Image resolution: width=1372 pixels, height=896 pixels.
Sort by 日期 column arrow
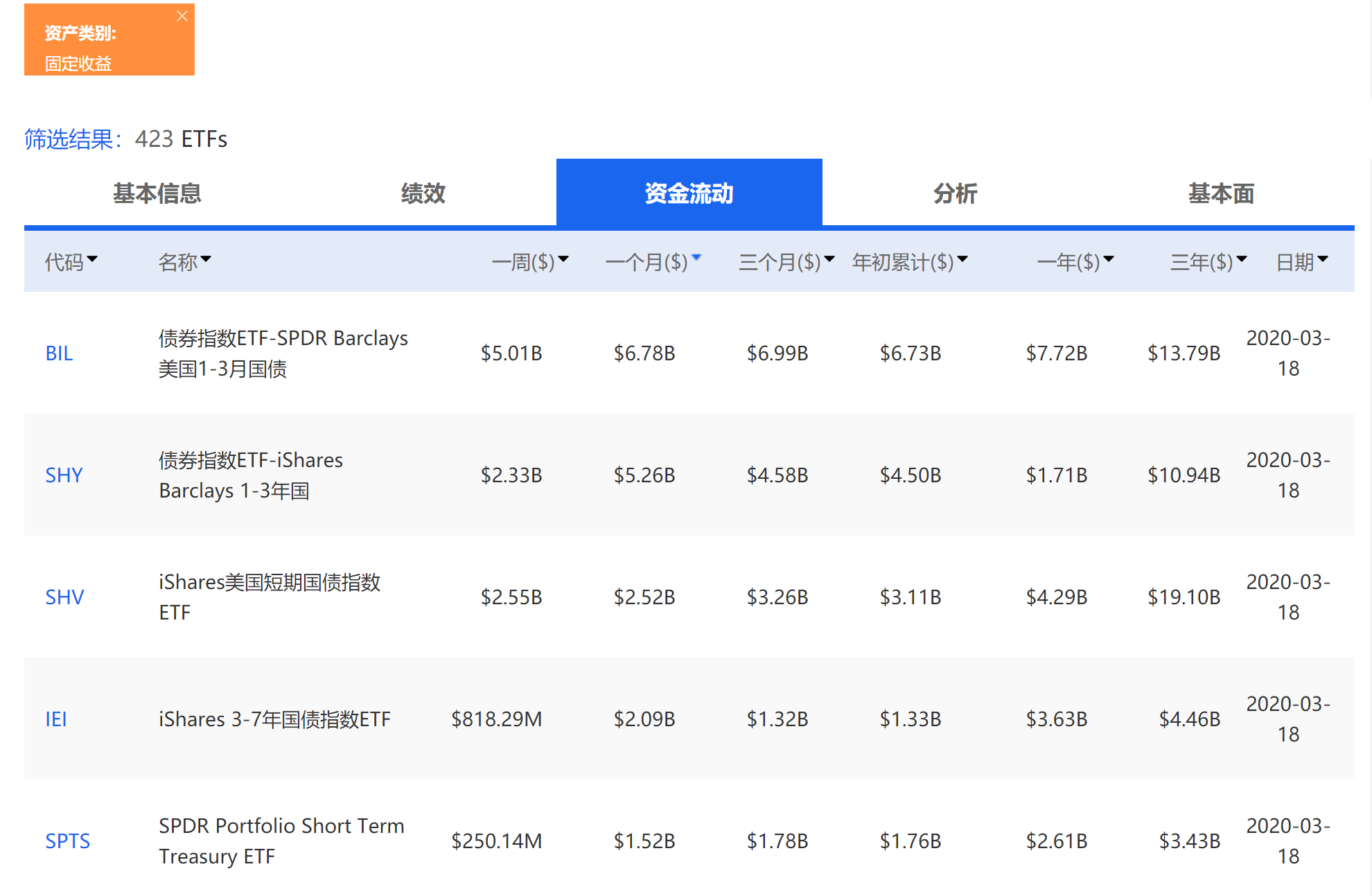[1323, 259]
